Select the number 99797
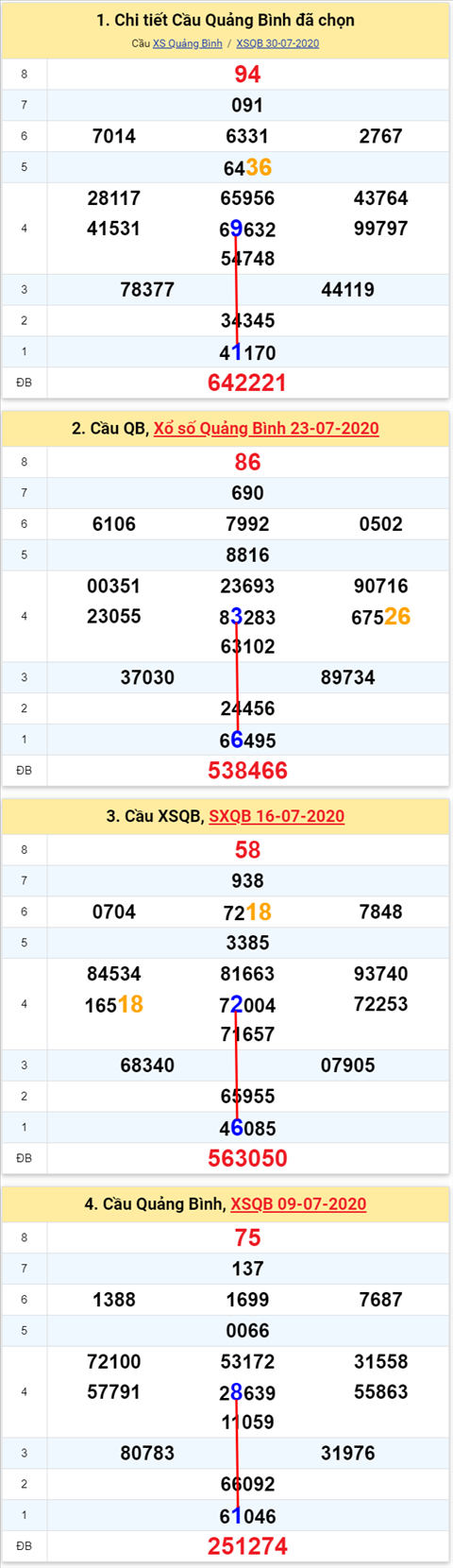 (381, 229)
